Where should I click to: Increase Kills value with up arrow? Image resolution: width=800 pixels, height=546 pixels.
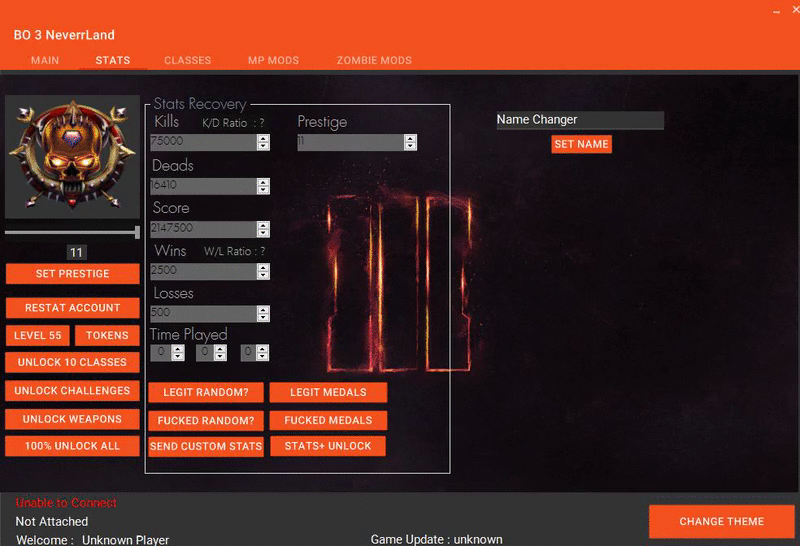(x=263, y=138)
